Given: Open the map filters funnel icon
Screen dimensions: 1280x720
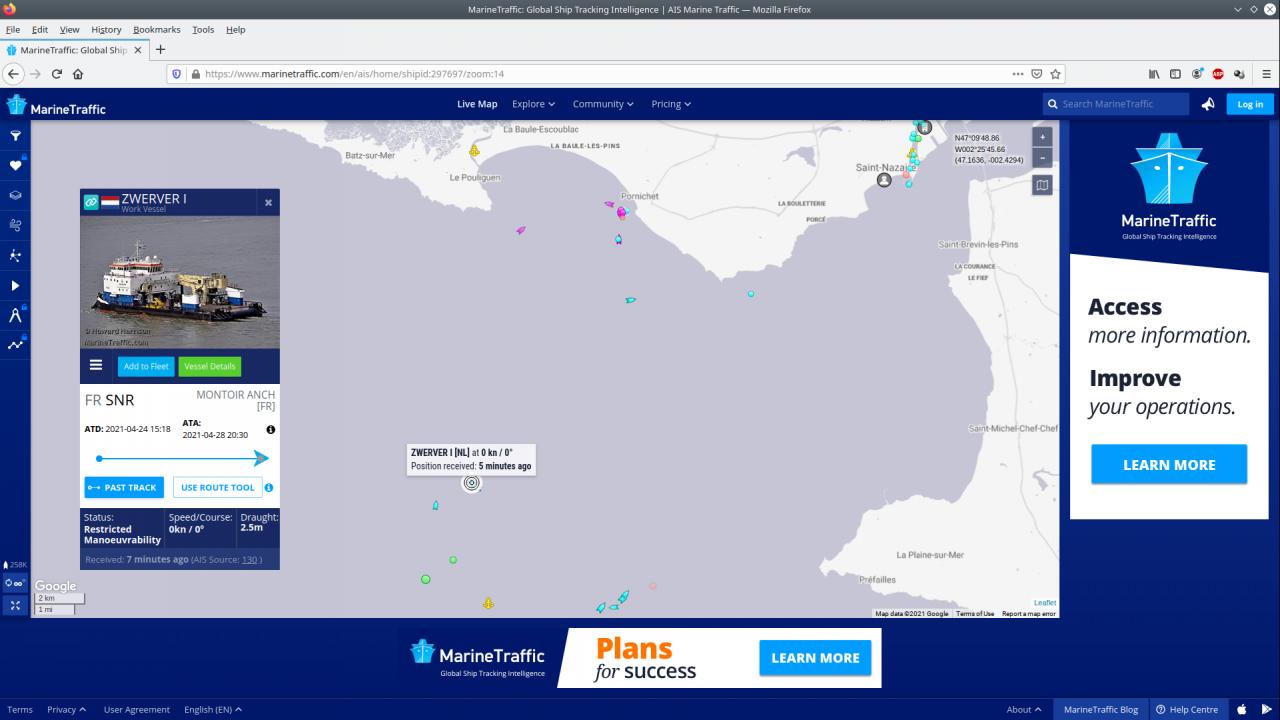Looking at the screenshot, I should pos(15,135).
